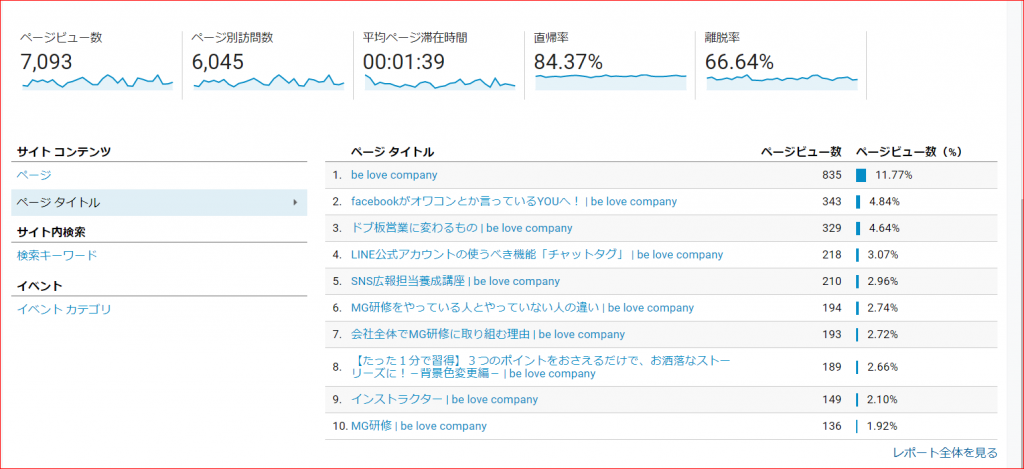Click the 218 page views cell
Screen dimensions: 1024x469
click(832, 255)
